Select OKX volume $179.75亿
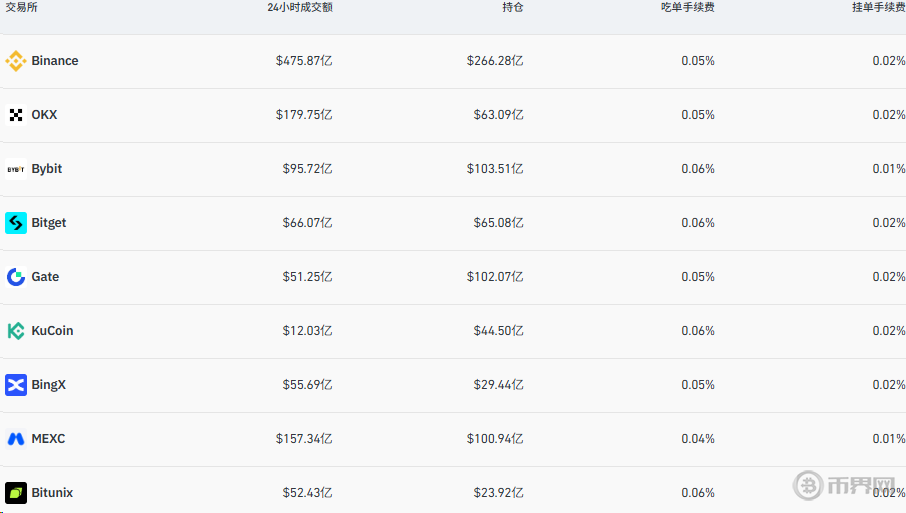This screenshot has width=906, height=513. (304, 114)
